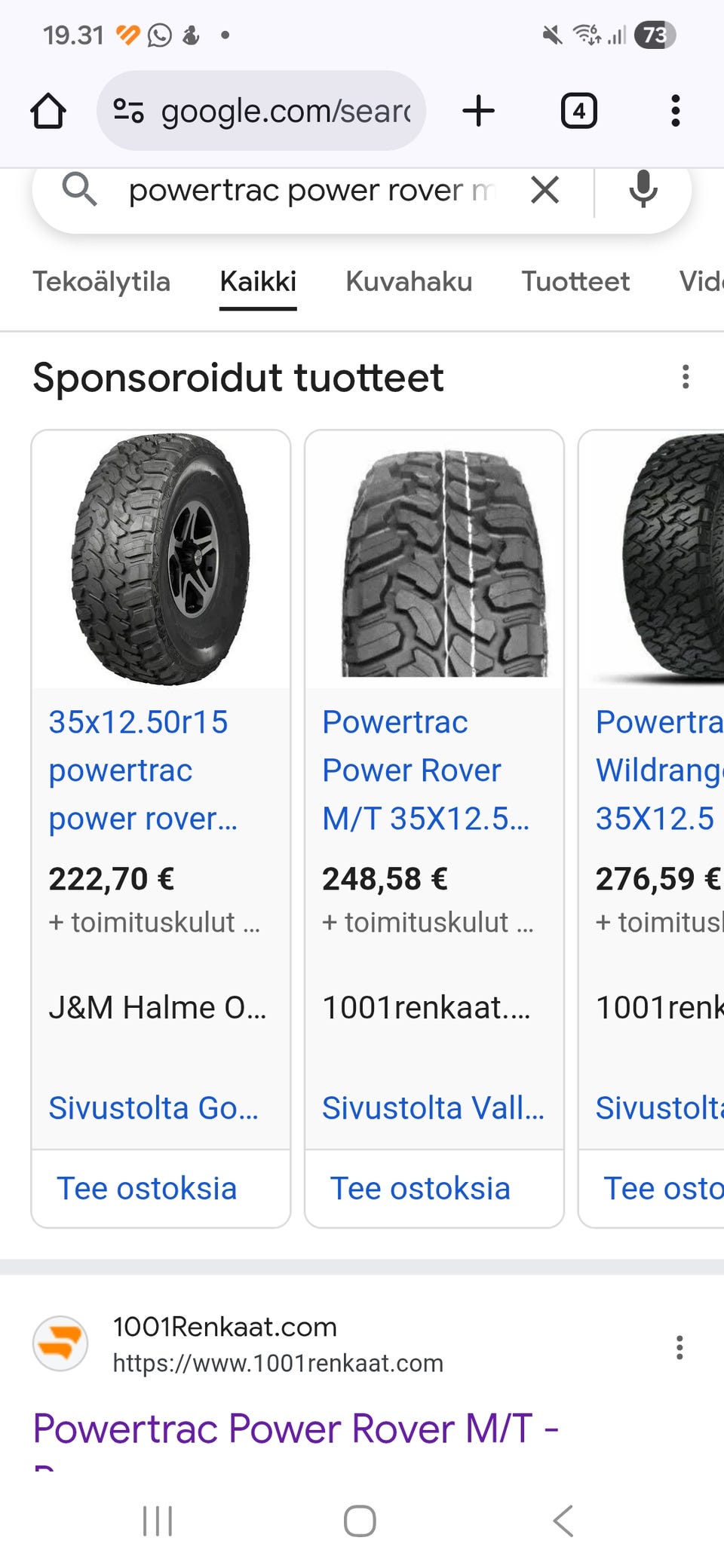The width and height of the screenshot is (724, 1568).
Task: Open Sponsoroidut tuotteet options menu
Action: point(685,377)
